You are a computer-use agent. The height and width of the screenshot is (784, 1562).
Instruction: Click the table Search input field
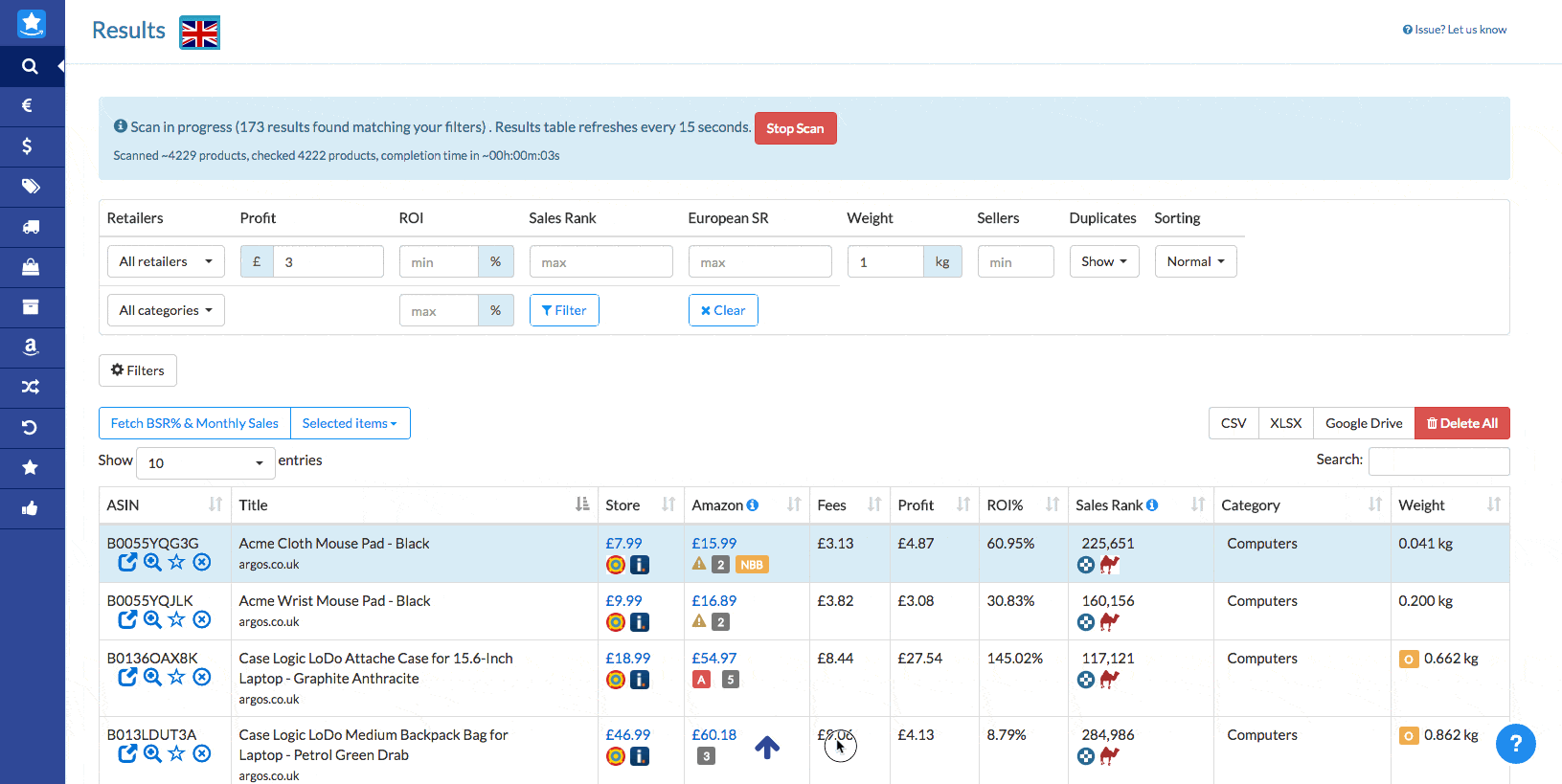[x=1438, y=461]
